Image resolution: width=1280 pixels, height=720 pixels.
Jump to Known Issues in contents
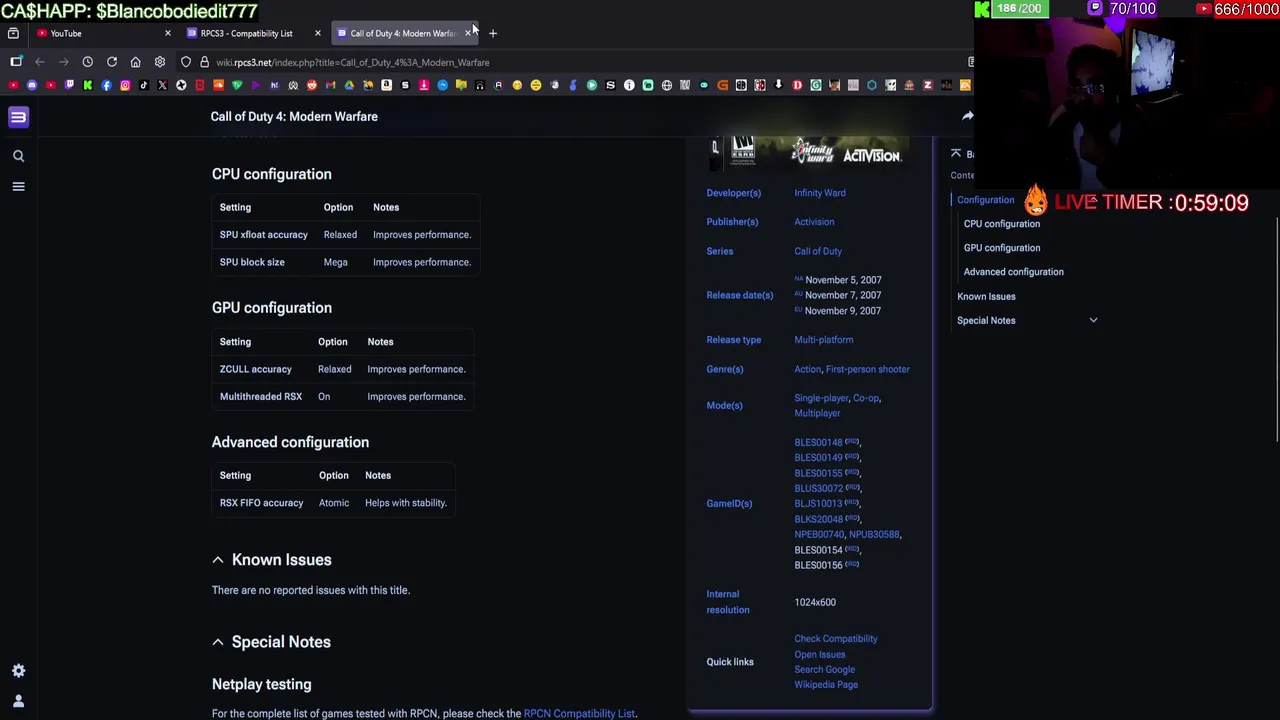(x=986, y=296)
